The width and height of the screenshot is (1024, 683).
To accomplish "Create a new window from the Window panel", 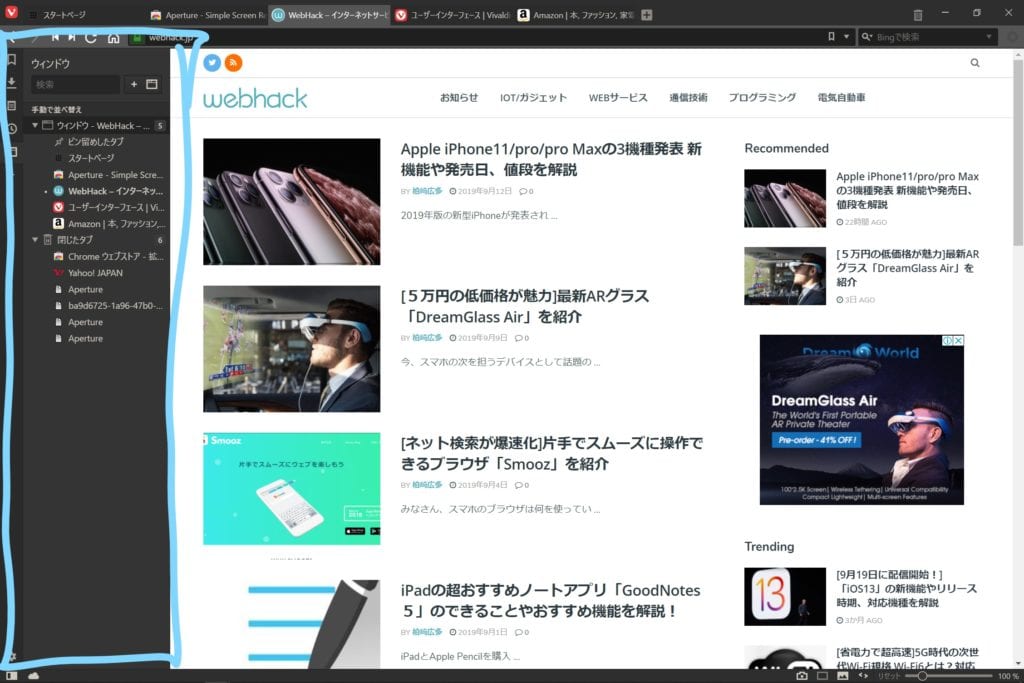I will coord(152,84).
